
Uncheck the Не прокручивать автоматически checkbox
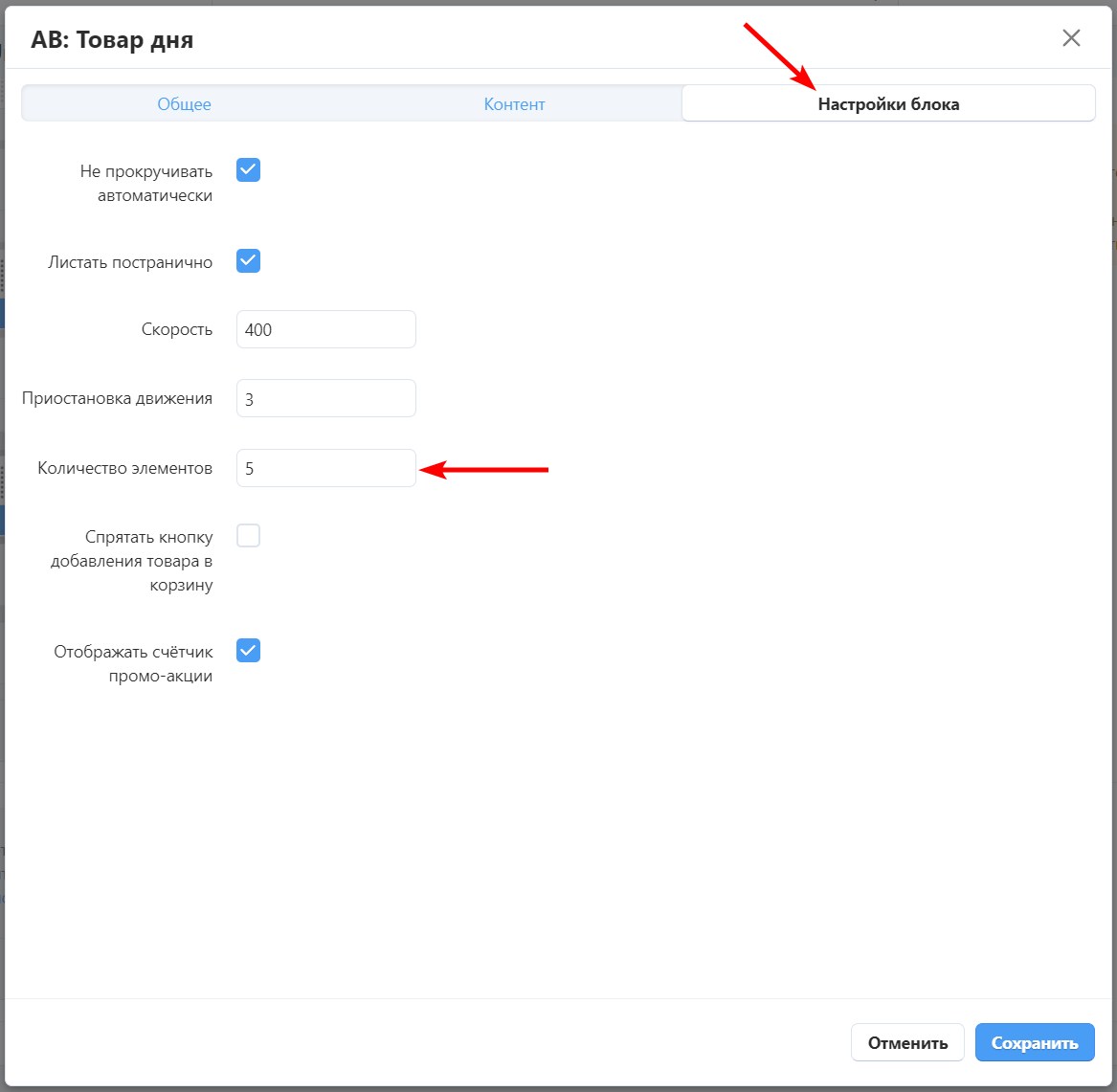tap(248, 170)
